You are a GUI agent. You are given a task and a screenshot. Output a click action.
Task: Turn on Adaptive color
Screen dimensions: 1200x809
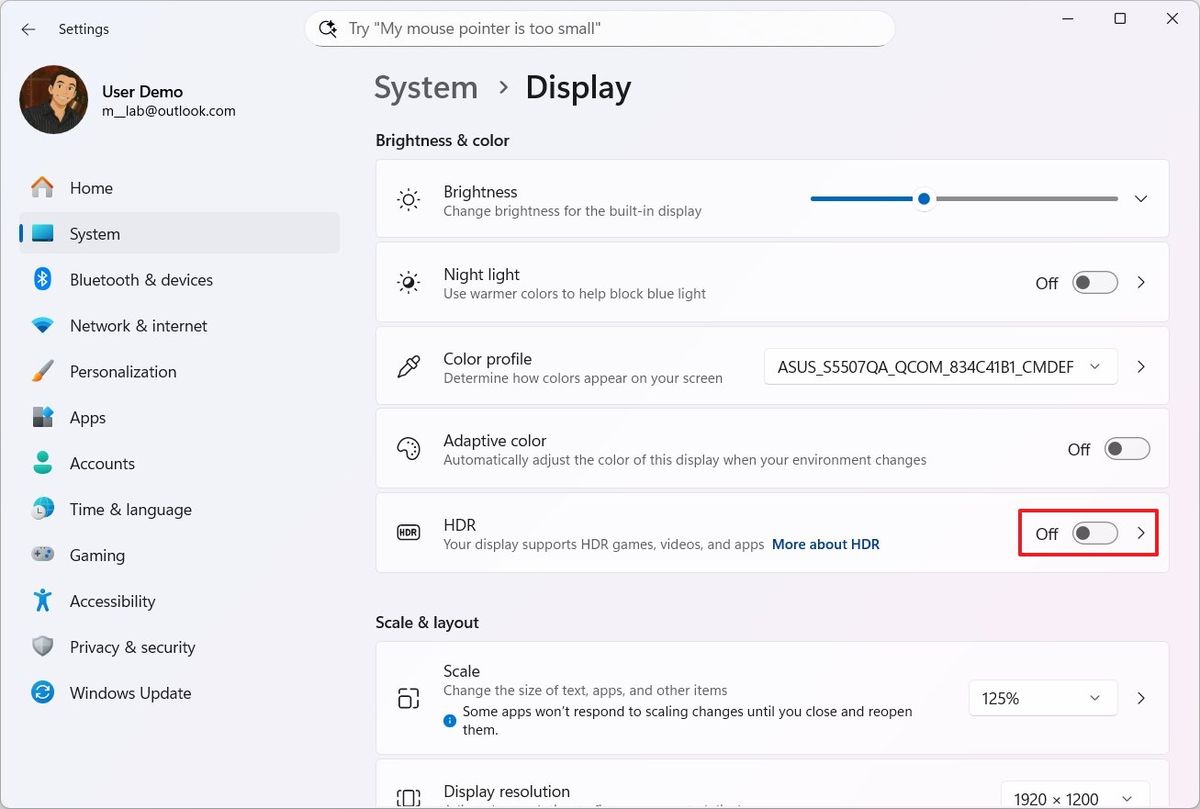(1126, 448)
